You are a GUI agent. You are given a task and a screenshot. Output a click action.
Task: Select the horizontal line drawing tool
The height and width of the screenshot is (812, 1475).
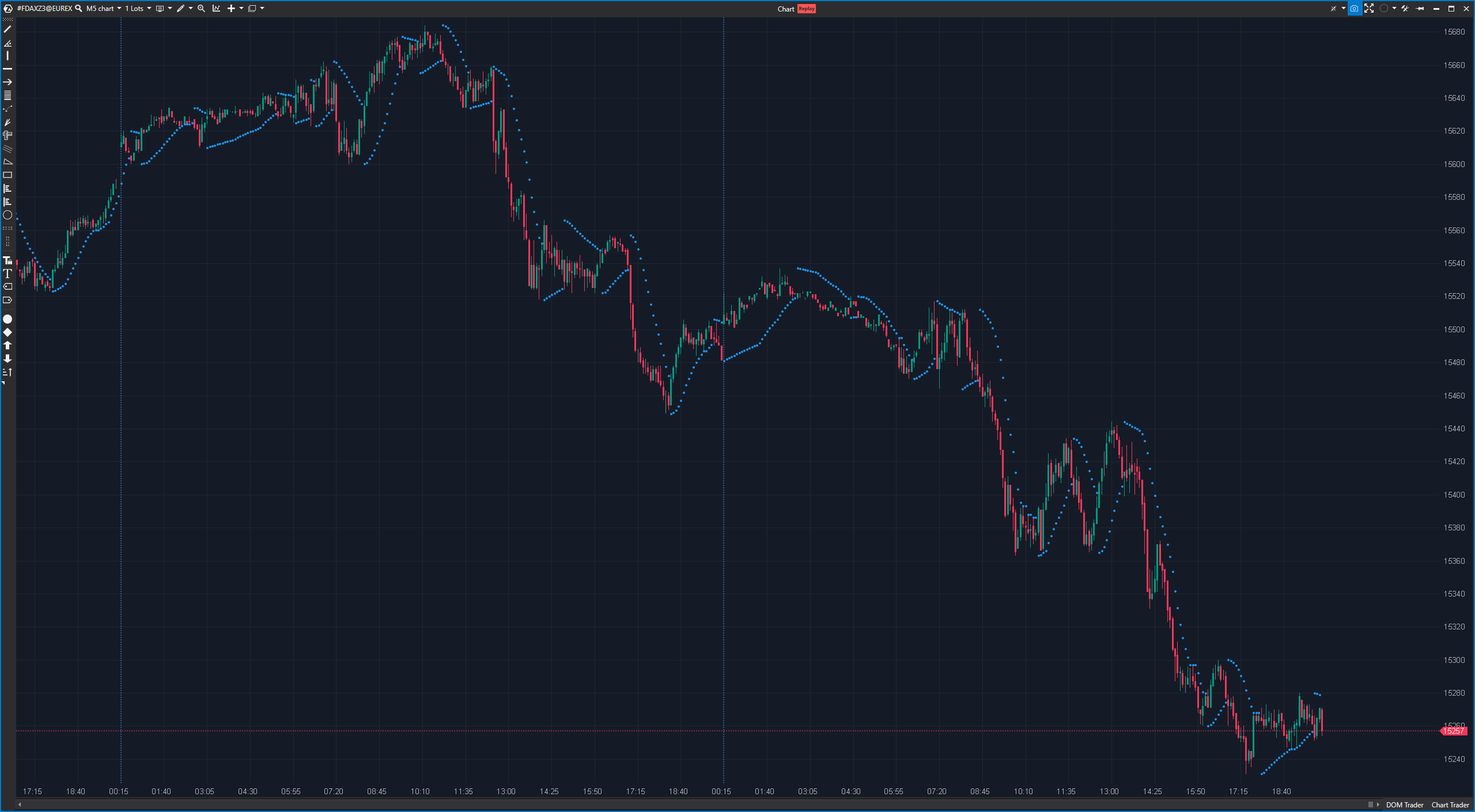click(x=7, y=69)
